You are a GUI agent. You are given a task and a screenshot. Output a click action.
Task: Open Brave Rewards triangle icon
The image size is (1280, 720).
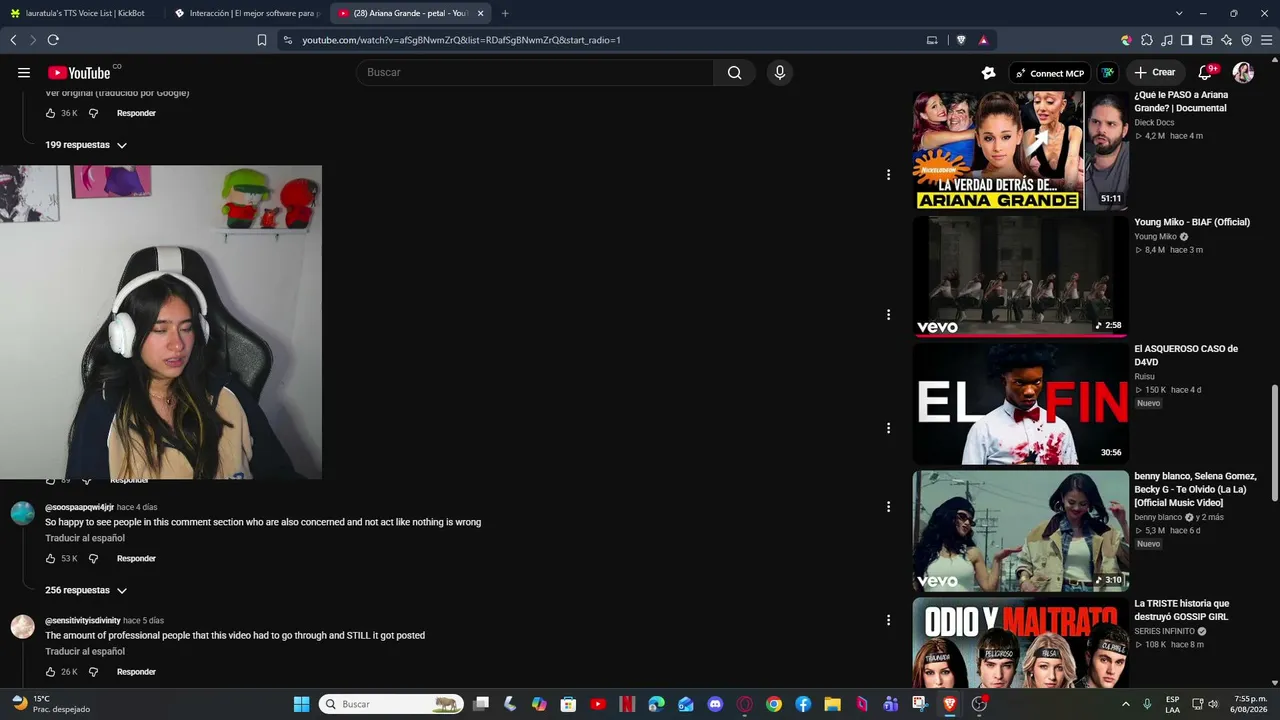coord(984,40)
